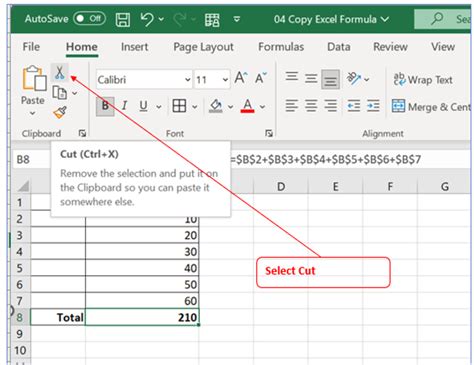Open the View tab

(443, 47)
